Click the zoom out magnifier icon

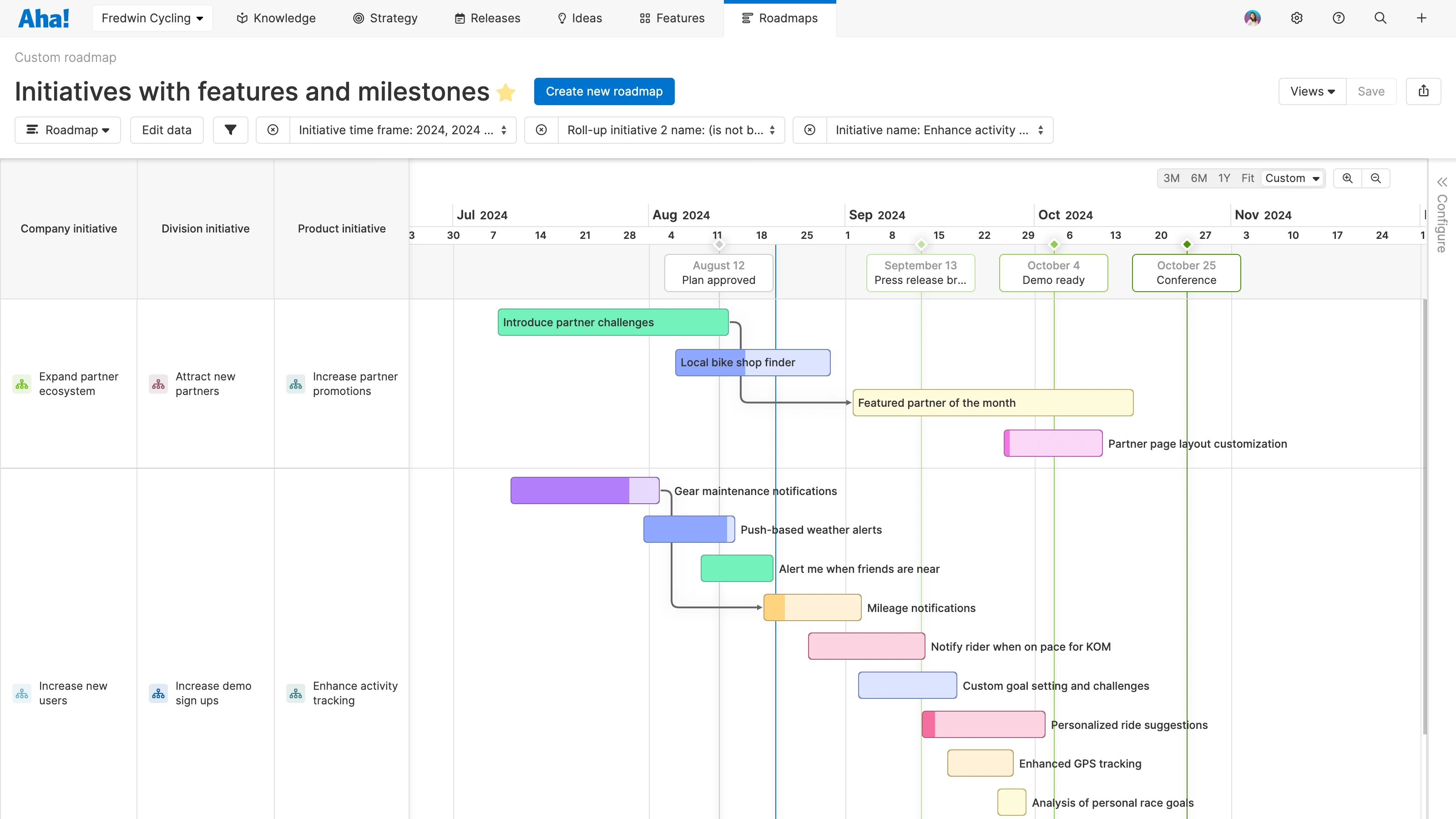pos(1376,178)
